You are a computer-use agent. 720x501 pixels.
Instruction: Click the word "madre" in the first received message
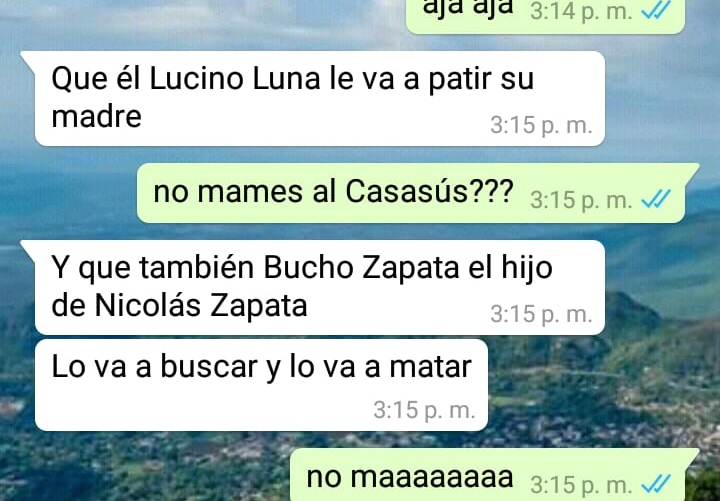click(x=96, y=116)
